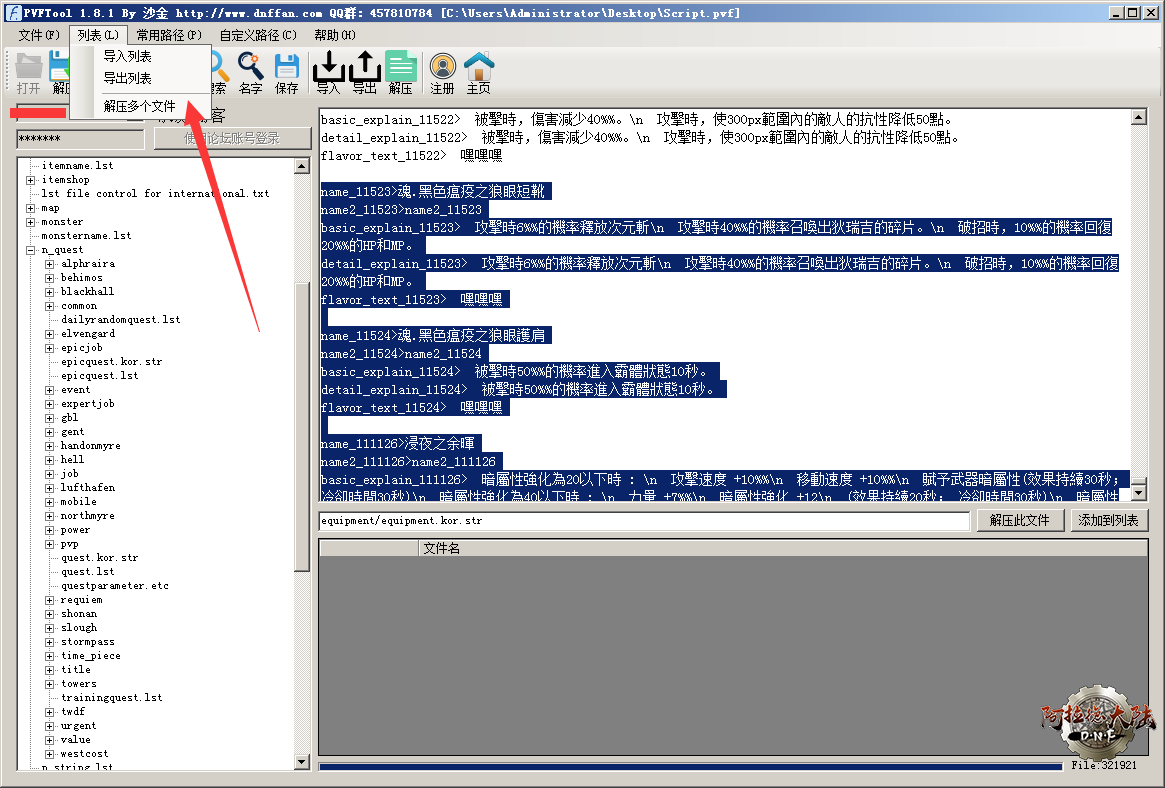This screenshot has height=788, width=1165.
Task: Go to the 主页 home page icon
Action: coord(479,72)
